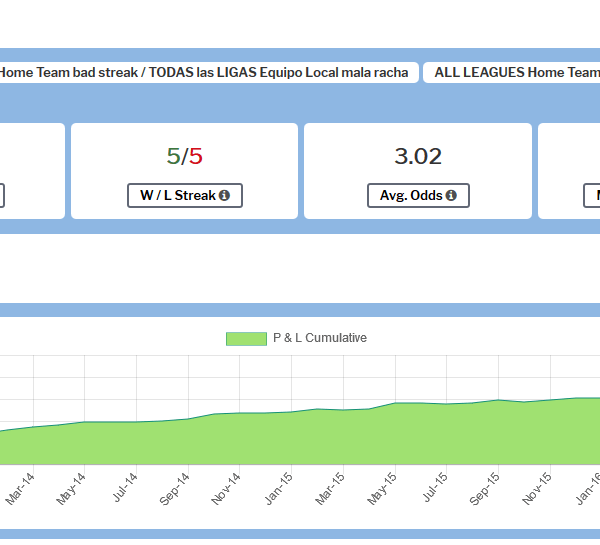Click the Avg. Odds label button

[418, 196]
